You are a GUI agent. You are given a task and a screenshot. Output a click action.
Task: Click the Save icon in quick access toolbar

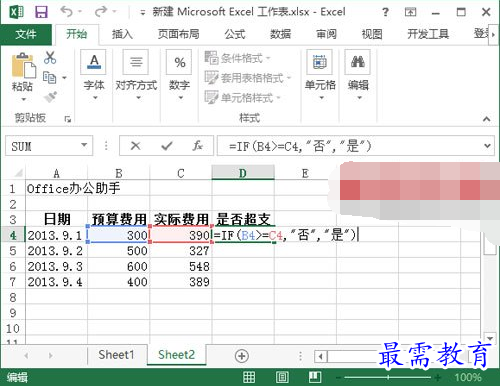pos(41,12)
